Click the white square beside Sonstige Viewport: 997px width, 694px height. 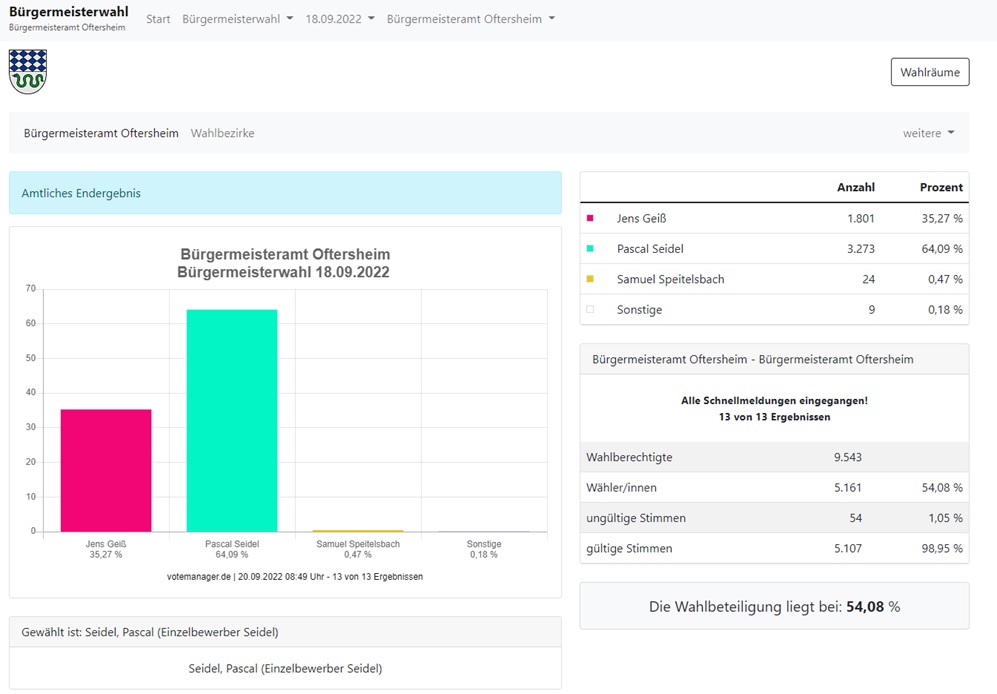click(590, 310)
